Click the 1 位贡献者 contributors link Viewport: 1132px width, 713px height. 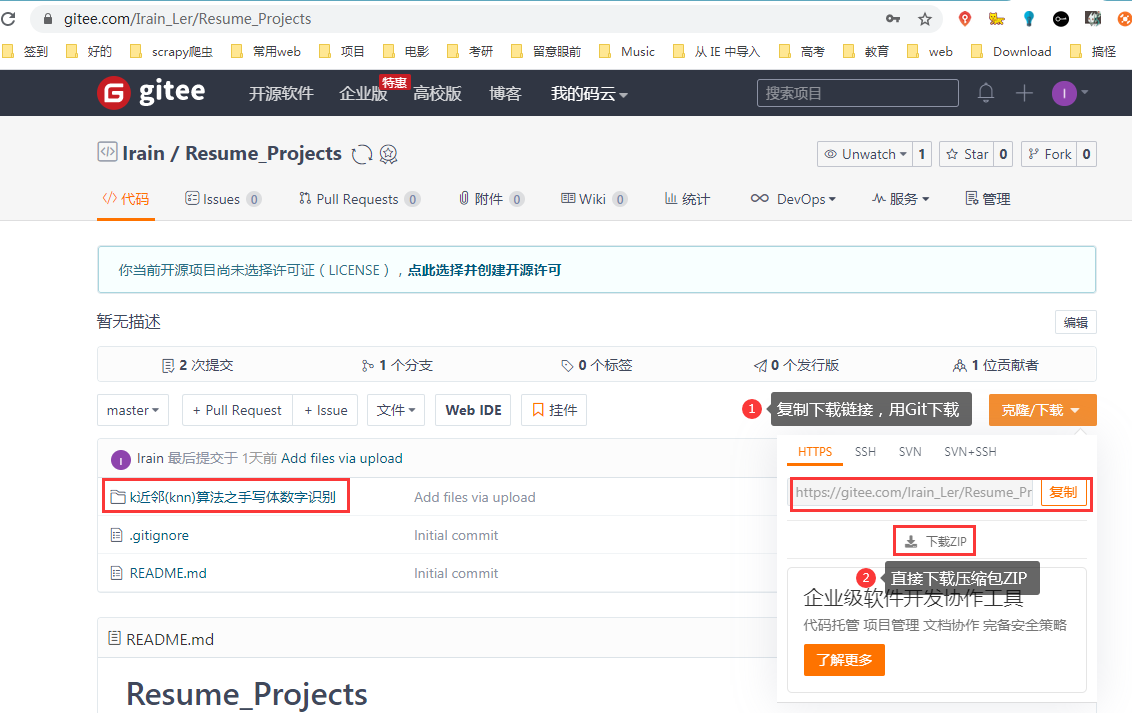(x=996, y=365)
